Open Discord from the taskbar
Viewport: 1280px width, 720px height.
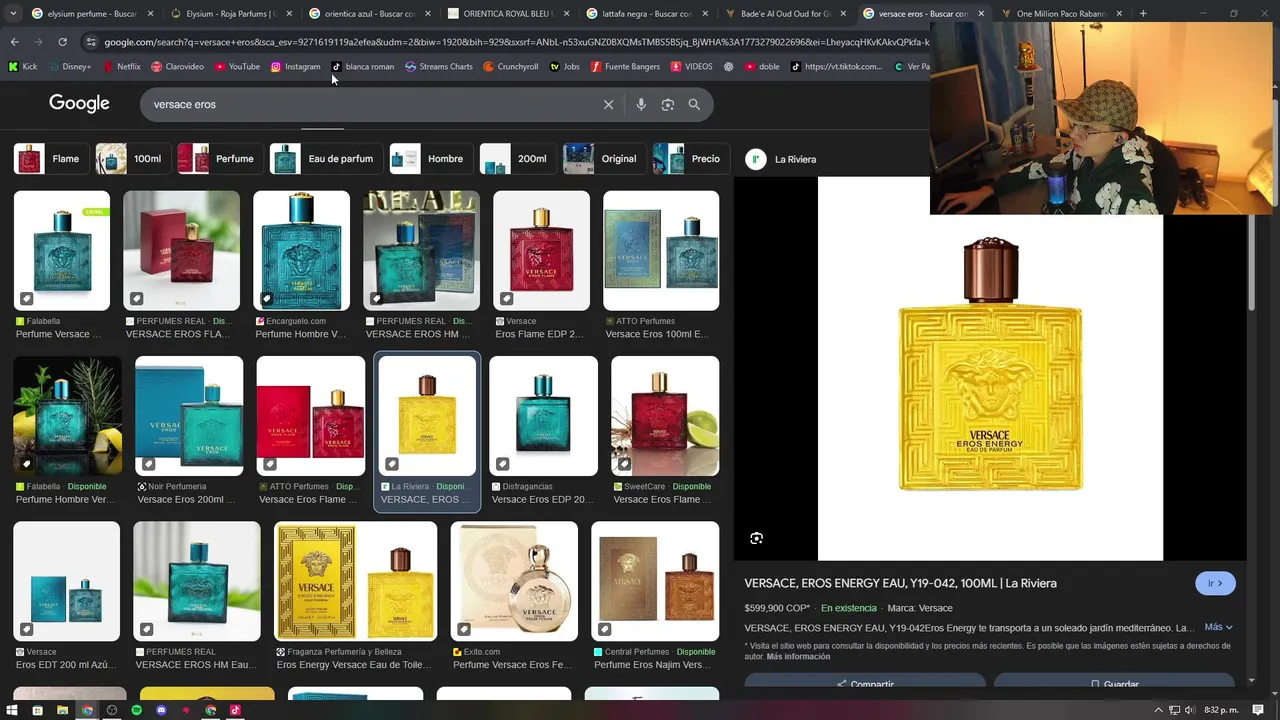161,710
